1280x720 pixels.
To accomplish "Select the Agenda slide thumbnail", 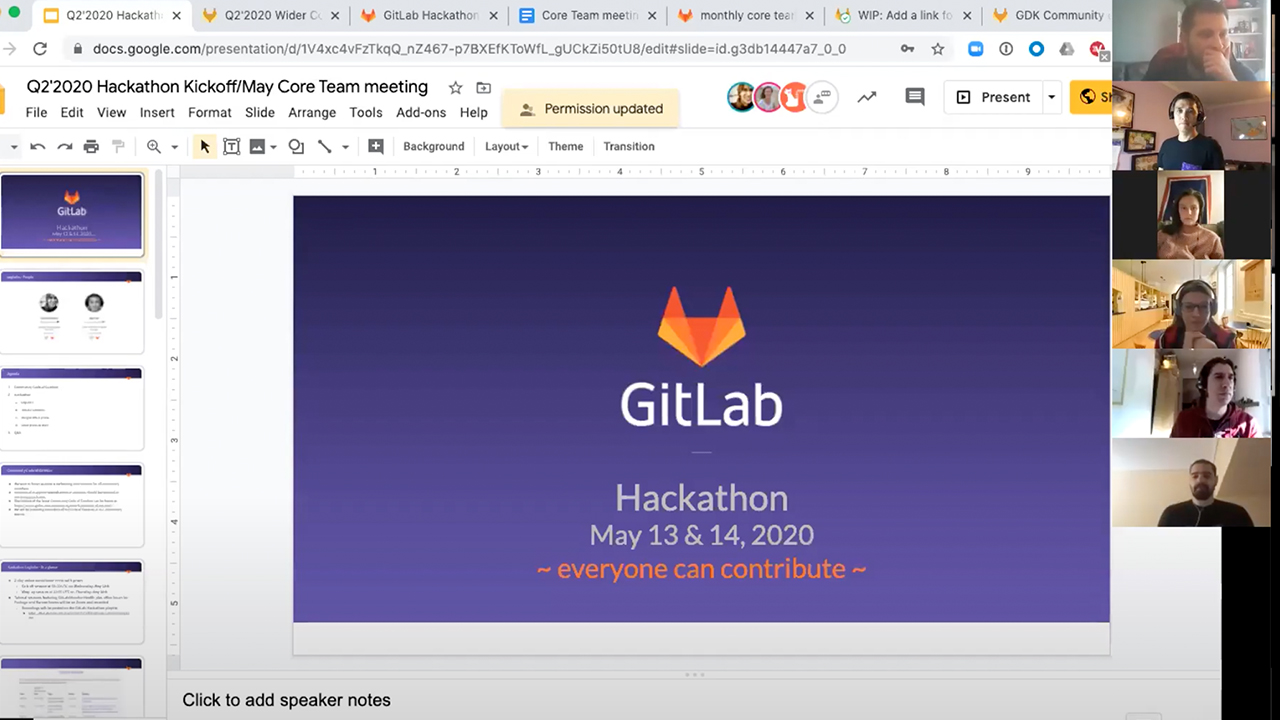I will pos(71,407).
